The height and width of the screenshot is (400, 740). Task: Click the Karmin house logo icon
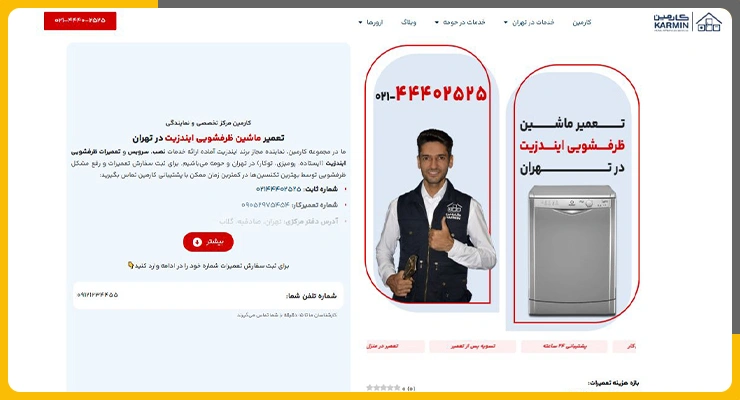point(708,22)
